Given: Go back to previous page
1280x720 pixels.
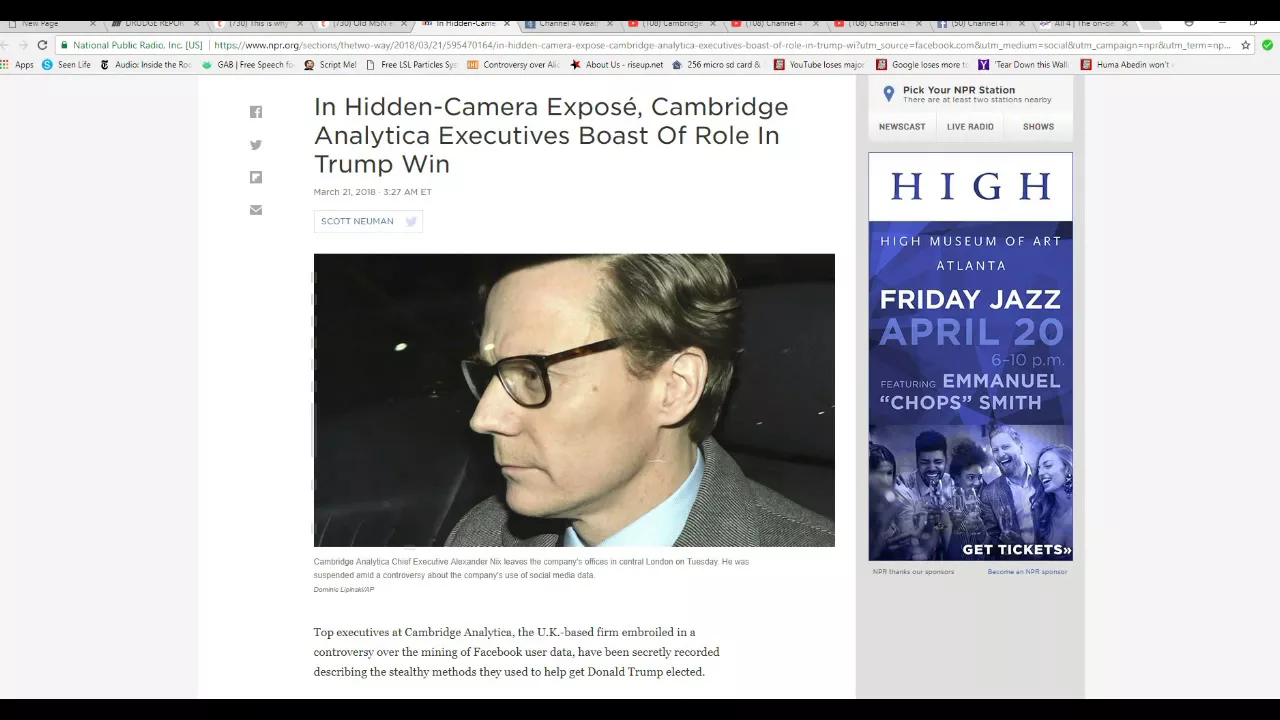Looking at the screenshot, I should pos(6,45).
